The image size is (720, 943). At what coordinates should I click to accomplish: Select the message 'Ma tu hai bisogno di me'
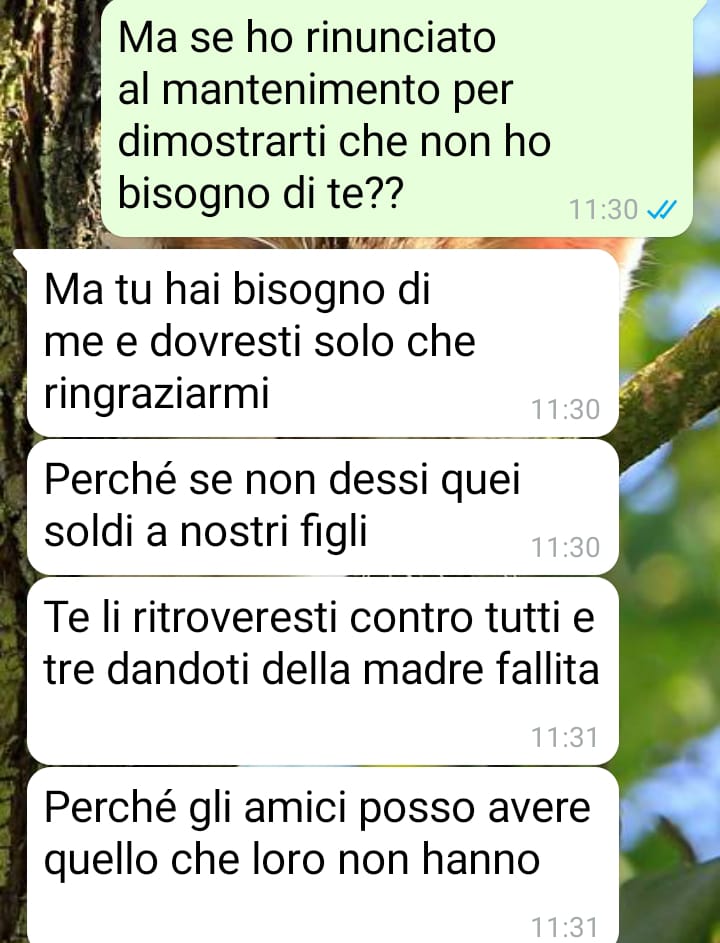pos(323,343)
